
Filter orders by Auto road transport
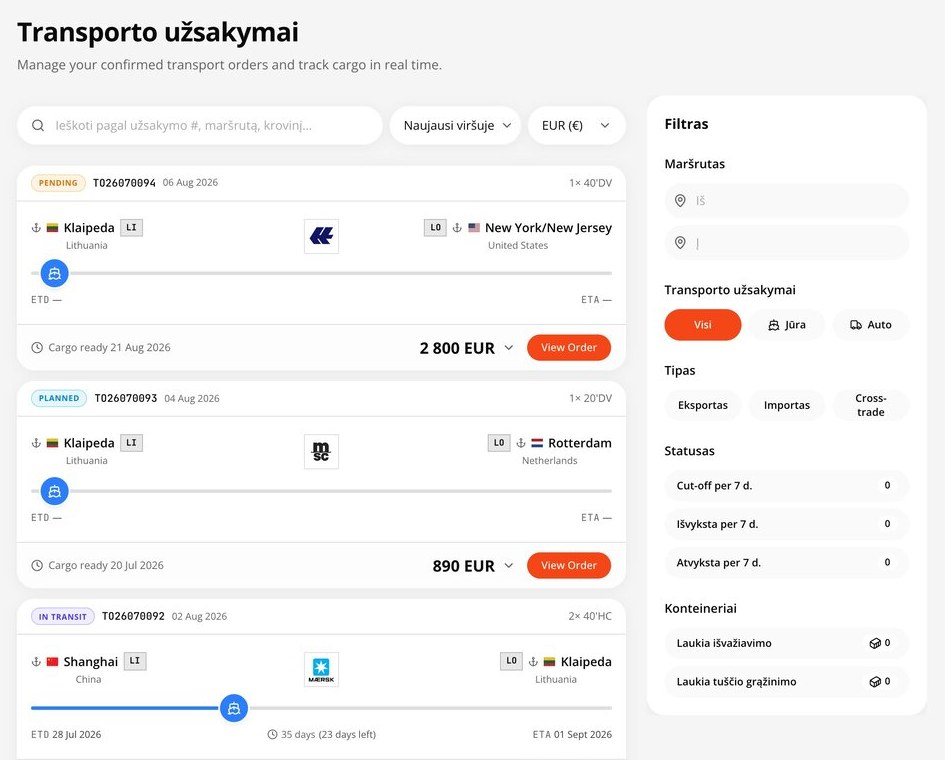871,325
